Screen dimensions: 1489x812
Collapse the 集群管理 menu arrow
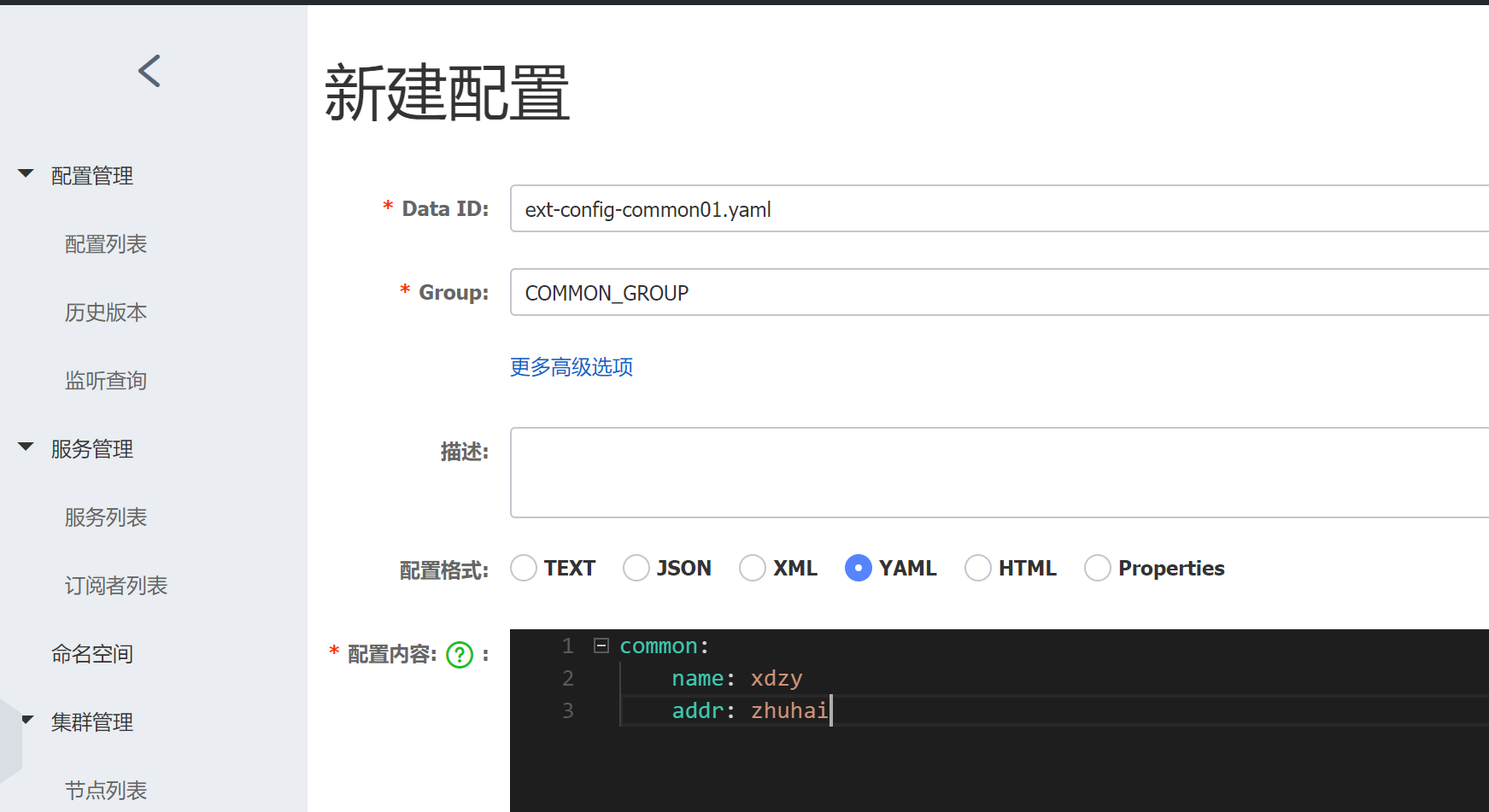point(27,721)
